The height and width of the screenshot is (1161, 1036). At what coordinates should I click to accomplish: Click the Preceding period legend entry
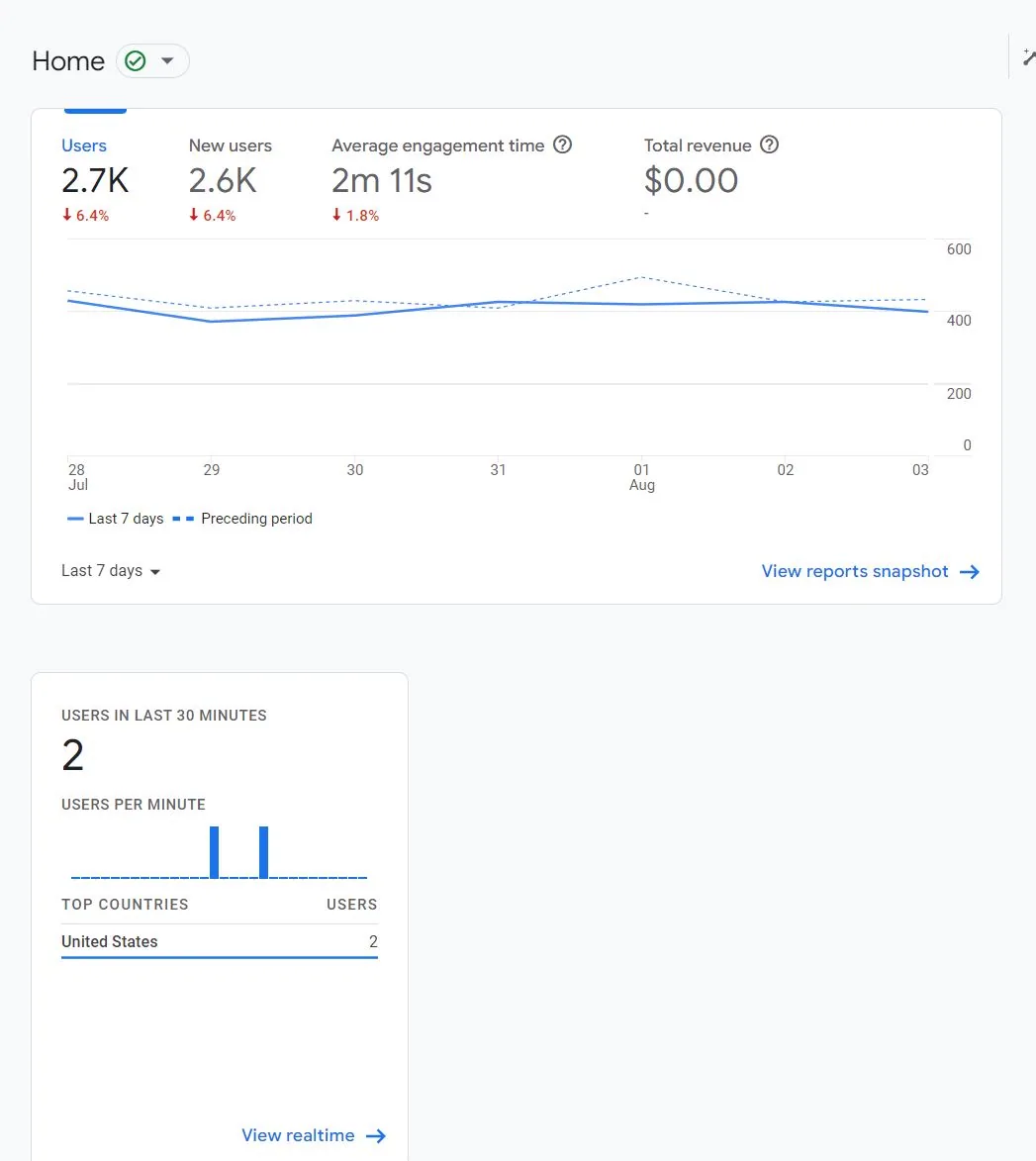click(x=242, y=519)
